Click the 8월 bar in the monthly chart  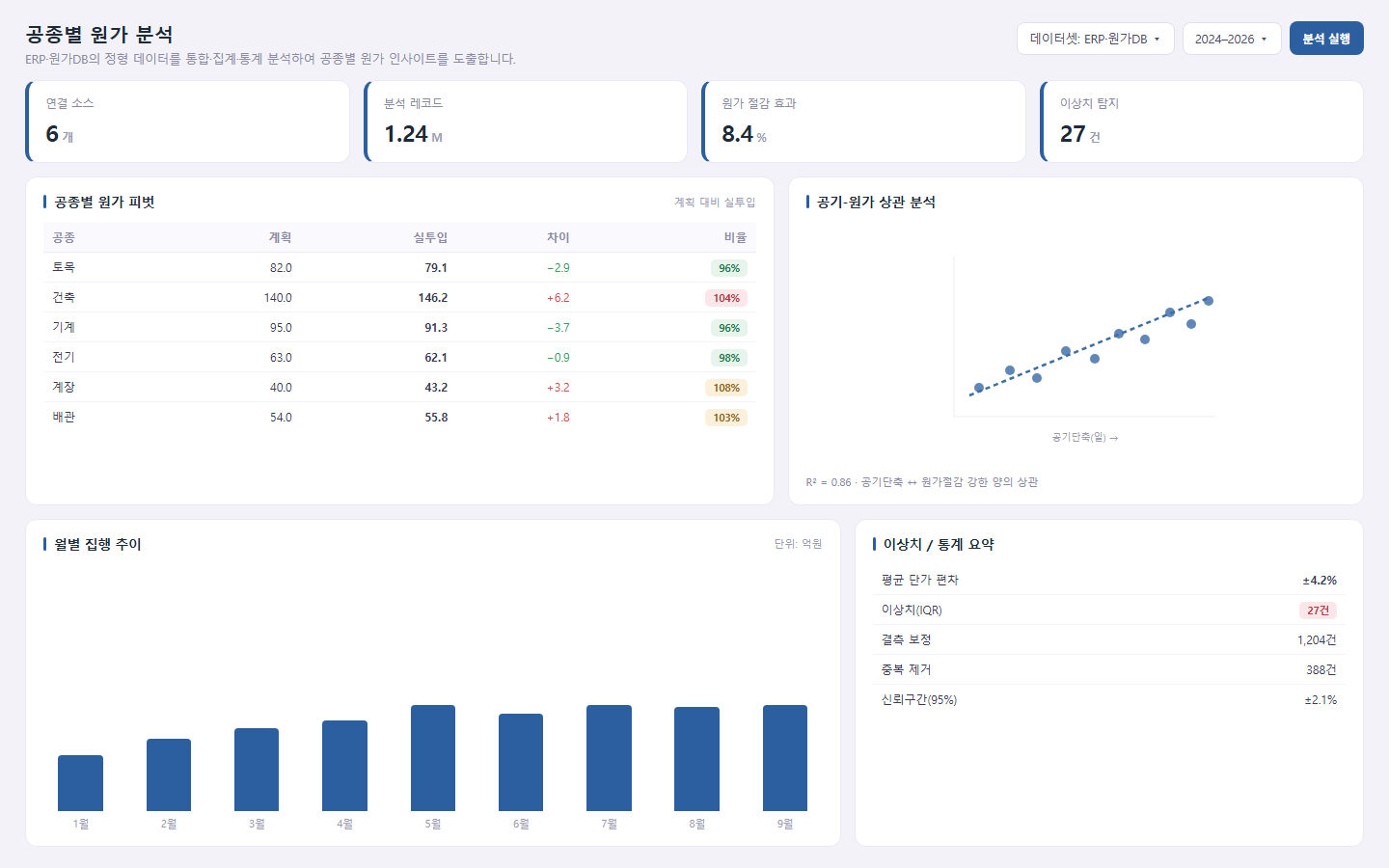(x=696, y=759)
